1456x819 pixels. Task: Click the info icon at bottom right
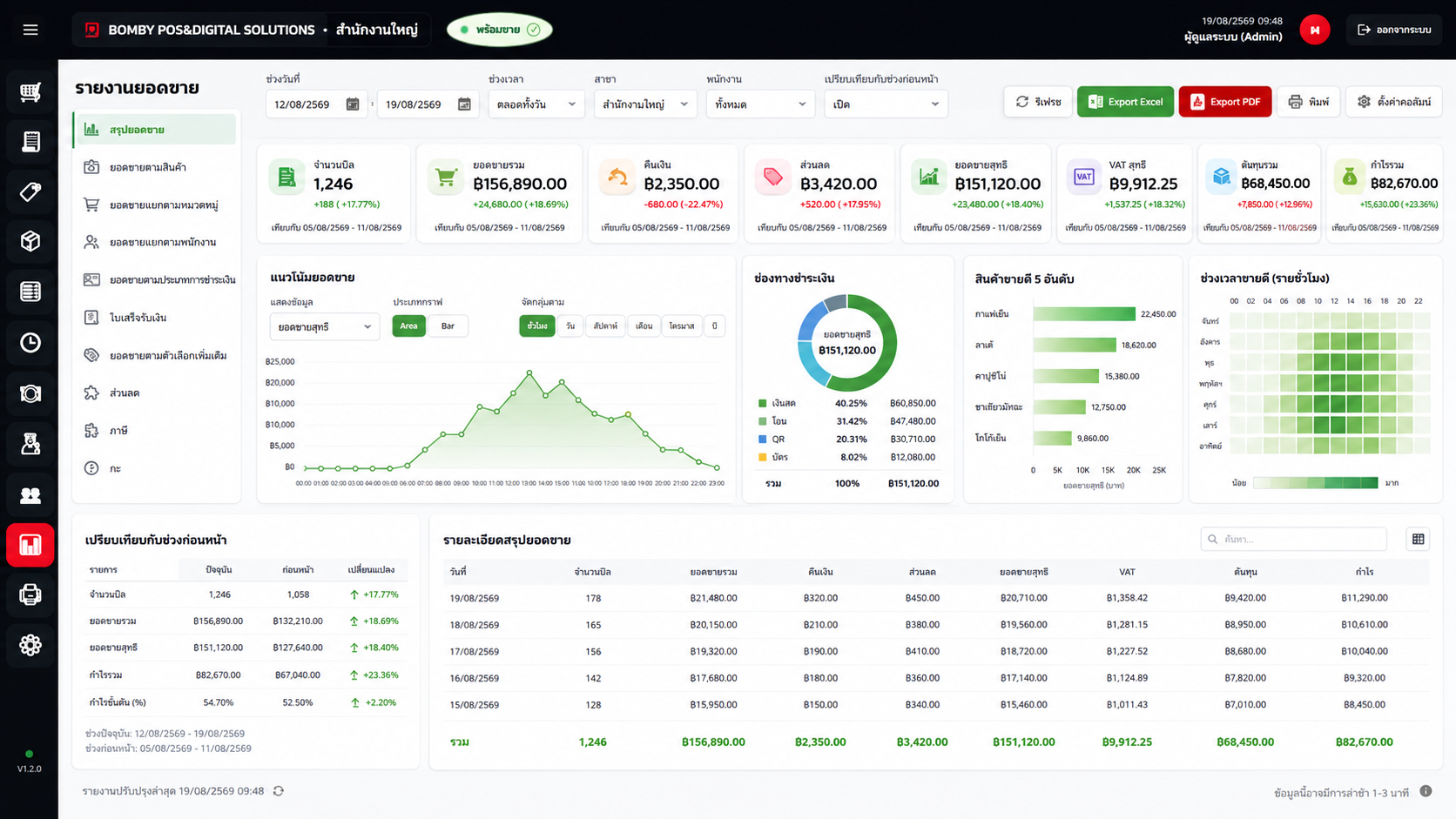coord(1426,791)
